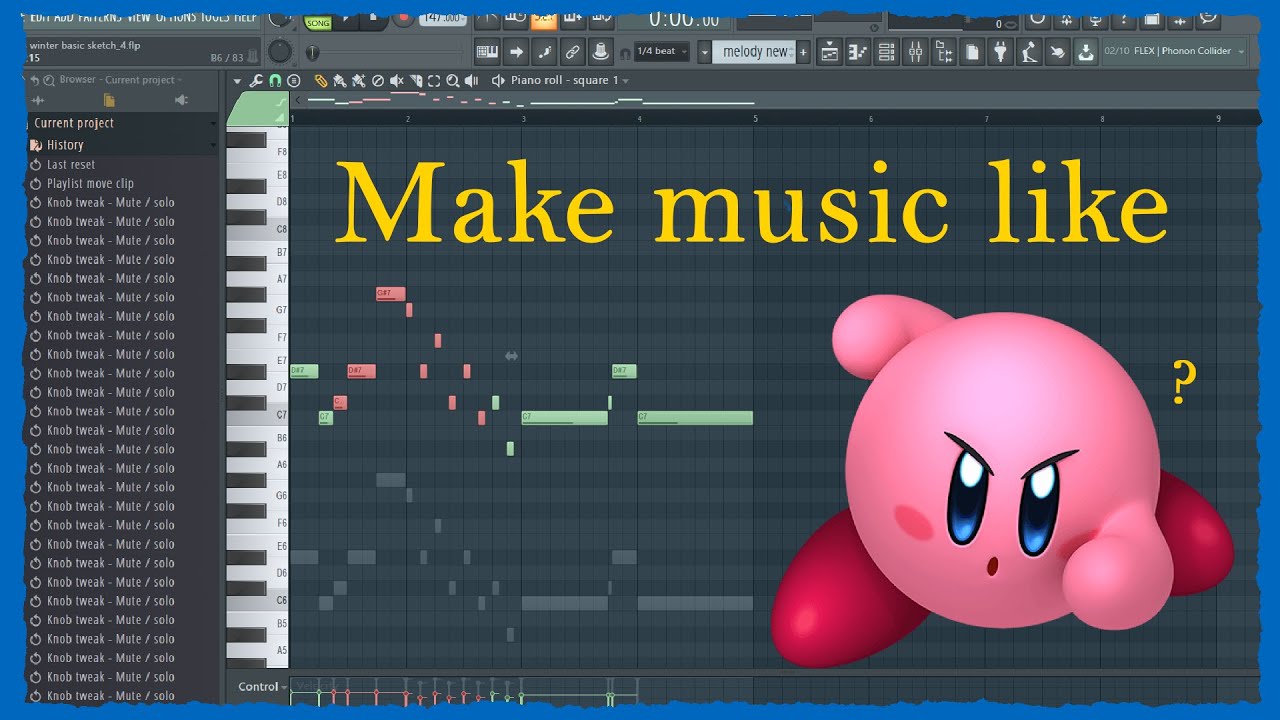1280x720 pixels.
Task: Collapse the Current project section
Action: [213, 123]
